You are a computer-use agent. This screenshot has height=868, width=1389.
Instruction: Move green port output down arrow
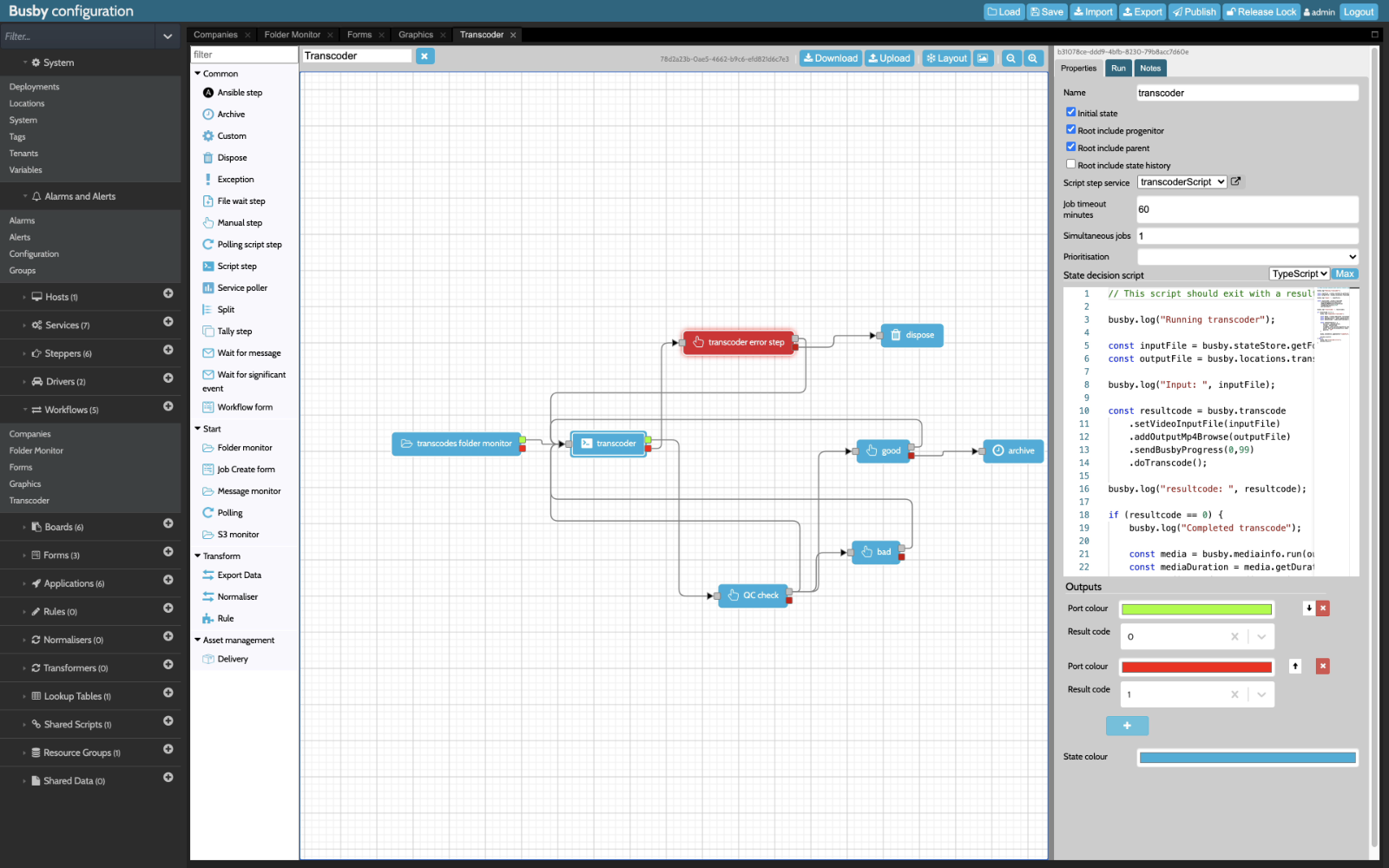coord(1308,608)
